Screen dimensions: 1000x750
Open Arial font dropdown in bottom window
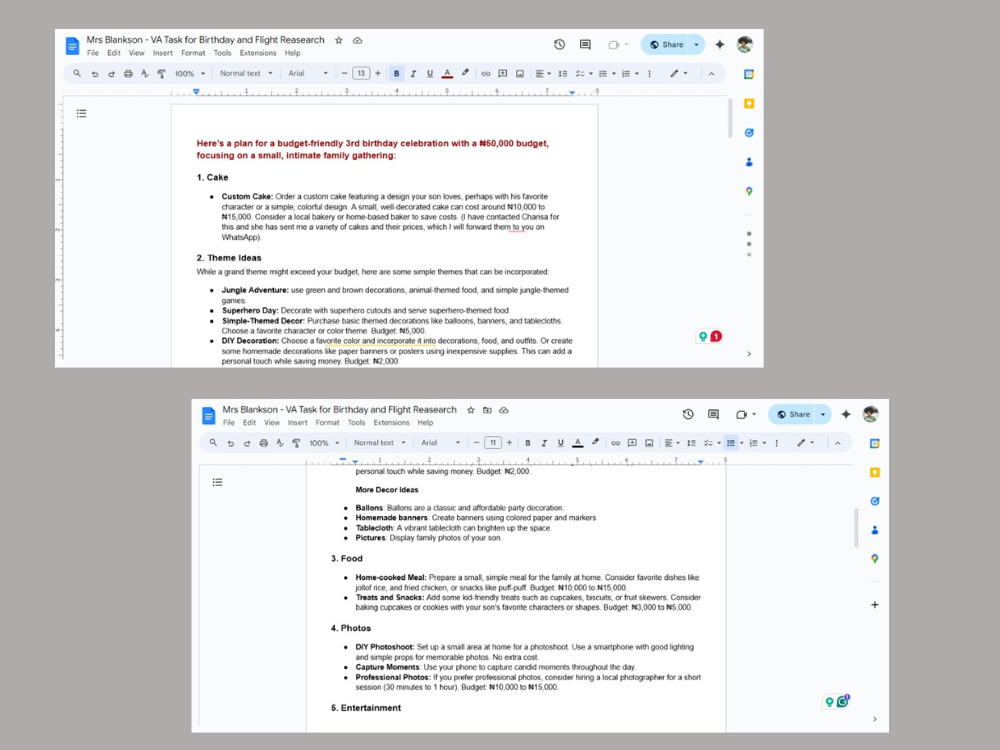[x=441, y=443]
